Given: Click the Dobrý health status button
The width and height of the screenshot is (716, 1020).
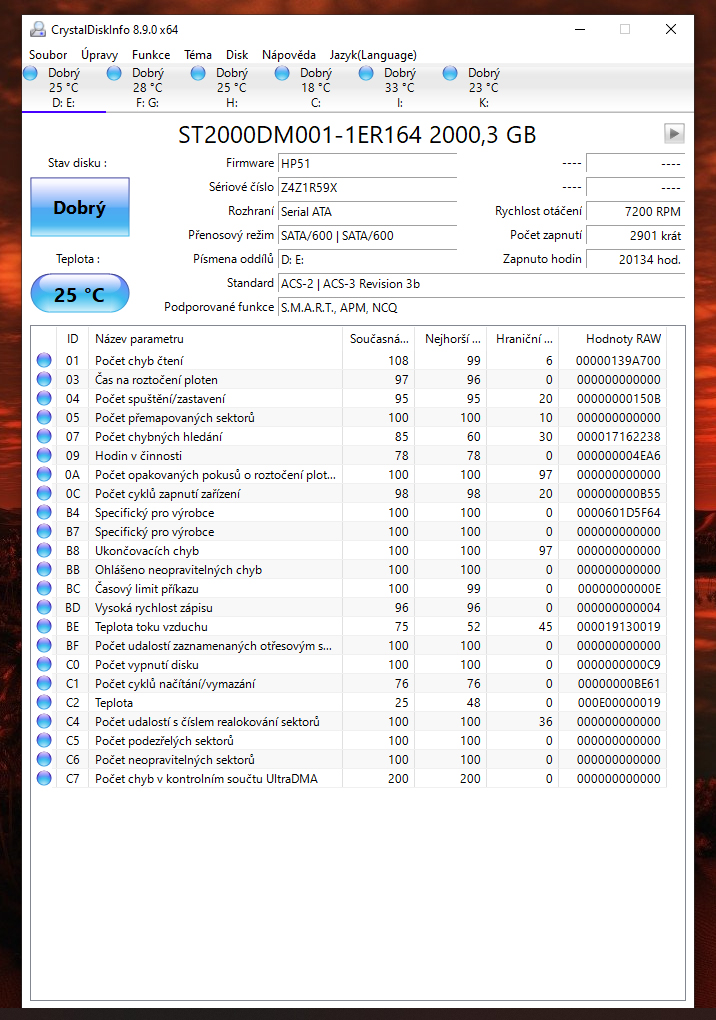Looking at the screenshot, I should point(80,207).
